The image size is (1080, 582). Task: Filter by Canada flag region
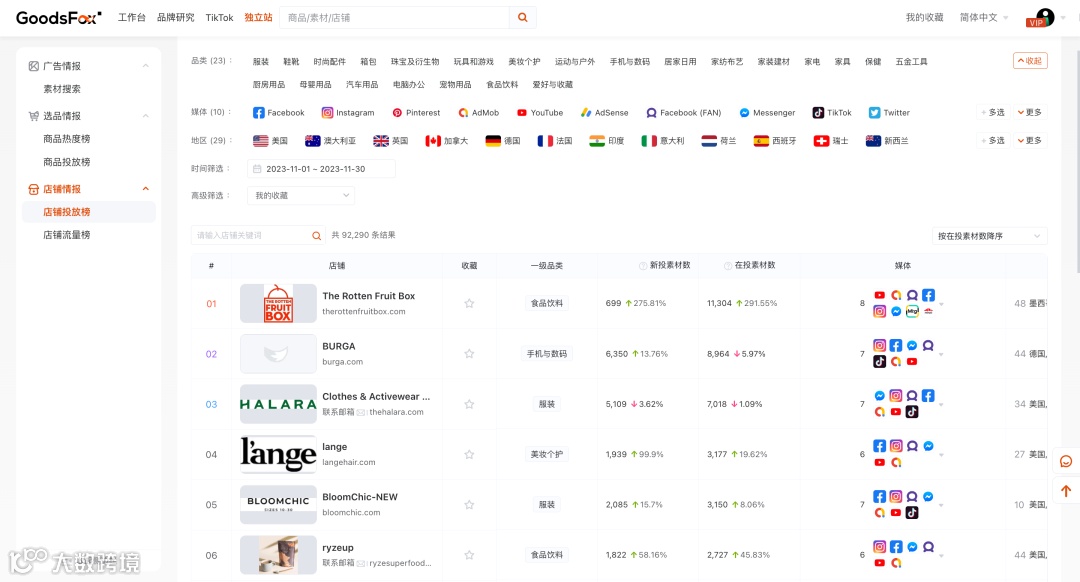446,141
